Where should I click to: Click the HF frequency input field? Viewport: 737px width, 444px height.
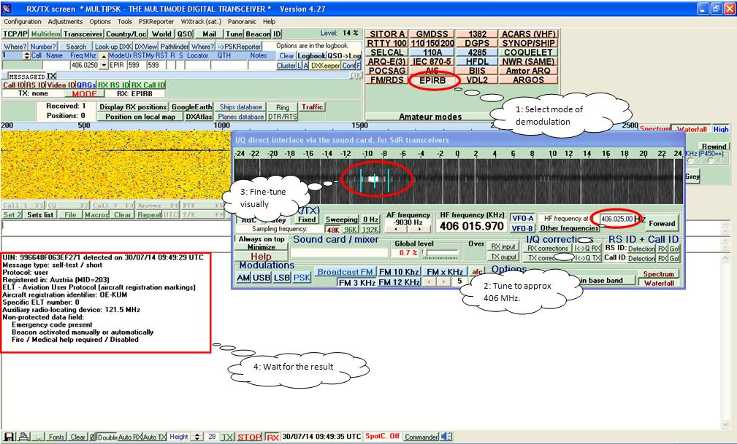(617, 217)
